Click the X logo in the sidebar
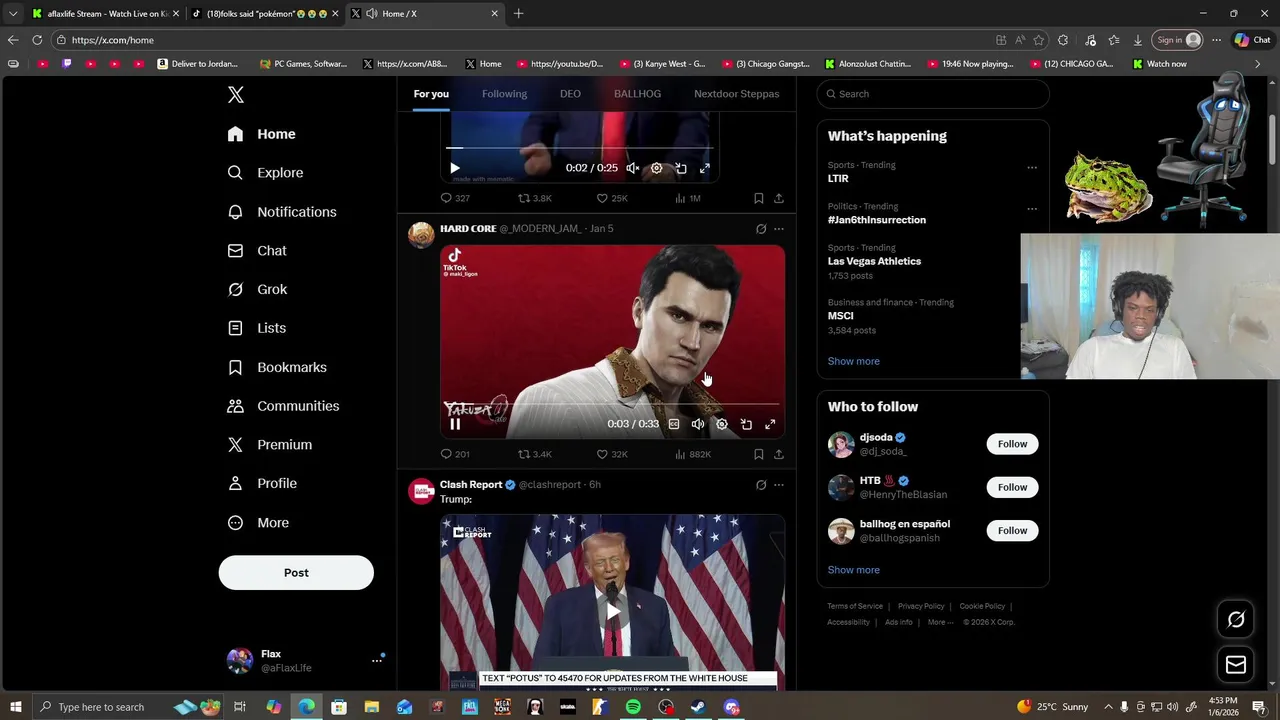This screenshot has width=1280, height=720. [236, 95]
